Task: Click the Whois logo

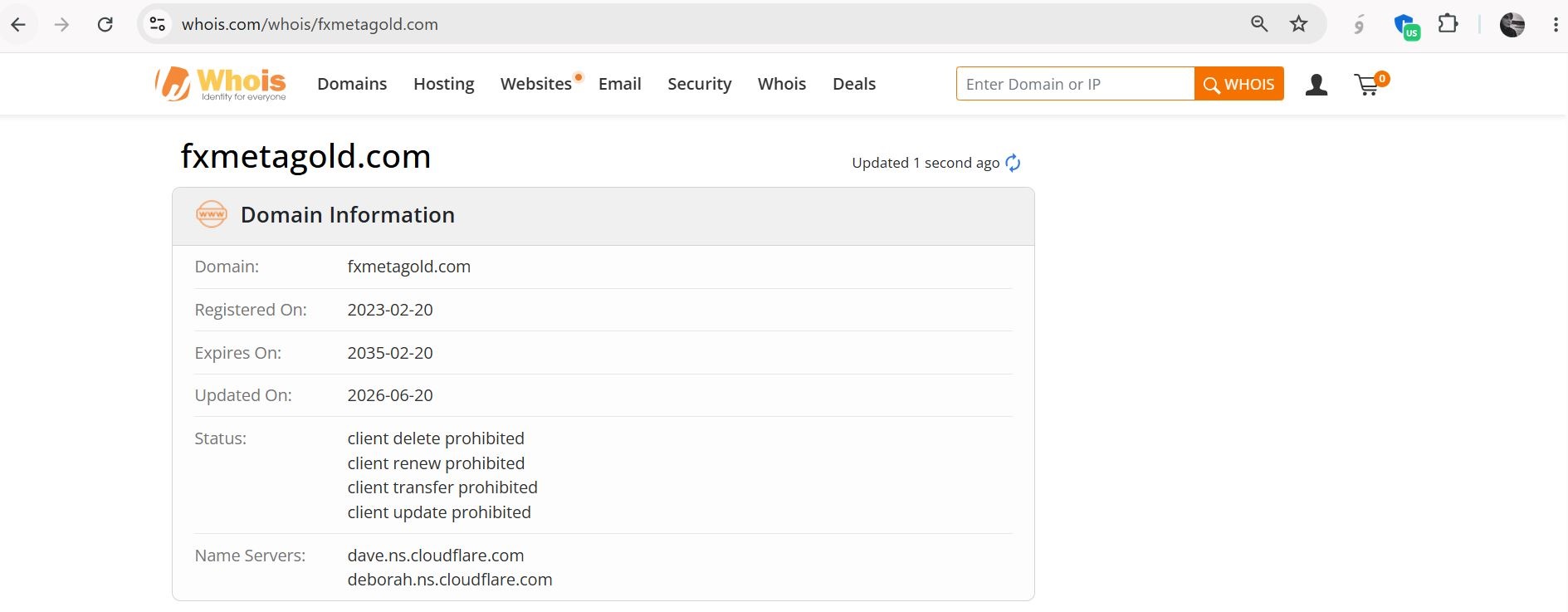Action: click(221, 84)
